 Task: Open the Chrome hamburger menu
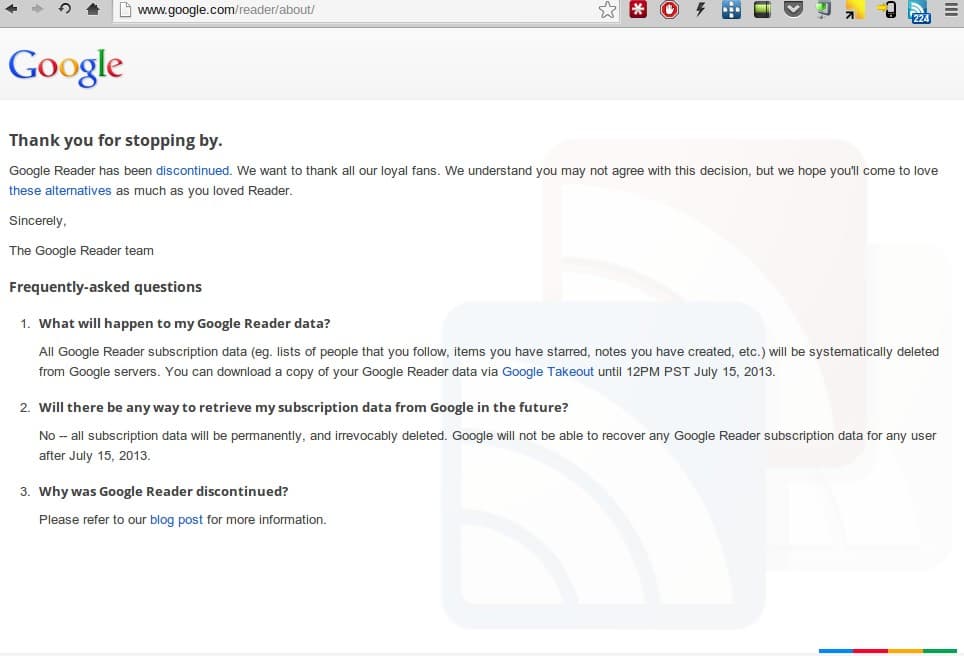[951, 9]
